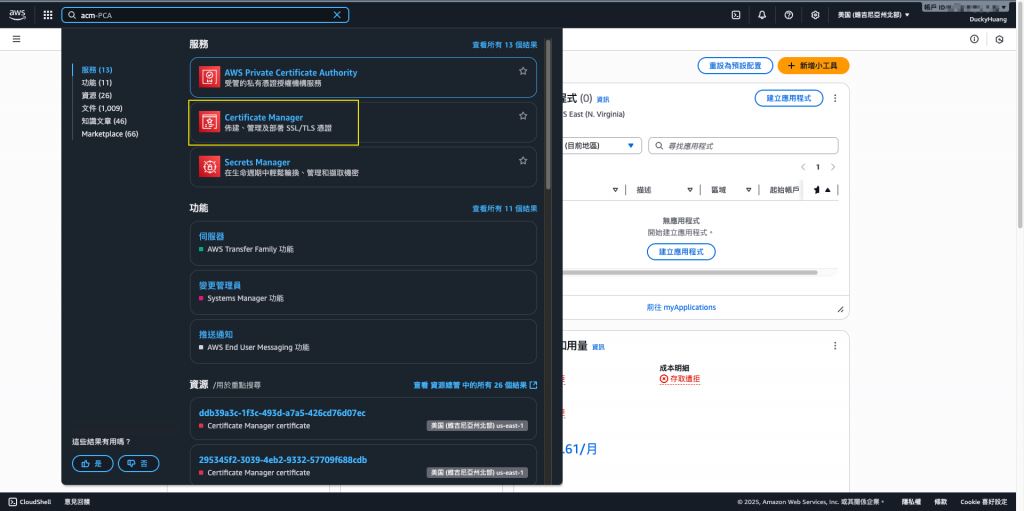
Task: Click the 新增小工具 button
Action: (x=813, y=65)
